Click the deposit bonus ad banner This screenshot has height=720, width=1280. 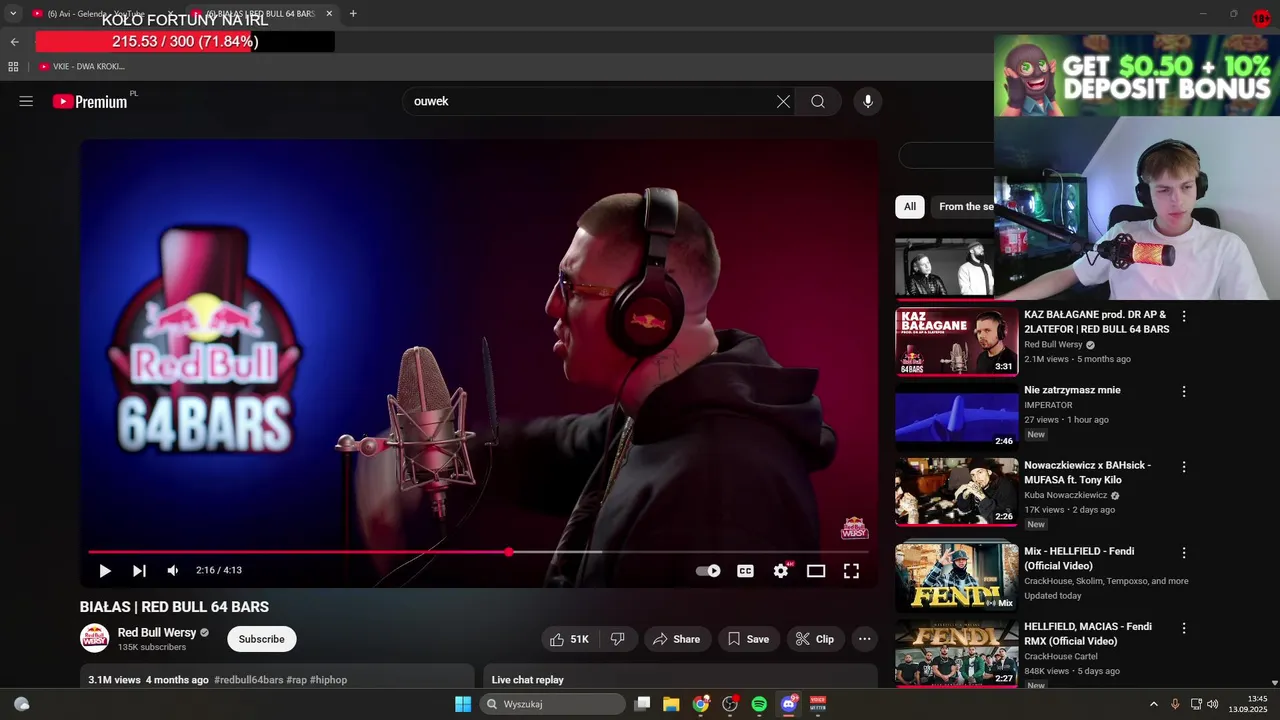coord(1137,76)
